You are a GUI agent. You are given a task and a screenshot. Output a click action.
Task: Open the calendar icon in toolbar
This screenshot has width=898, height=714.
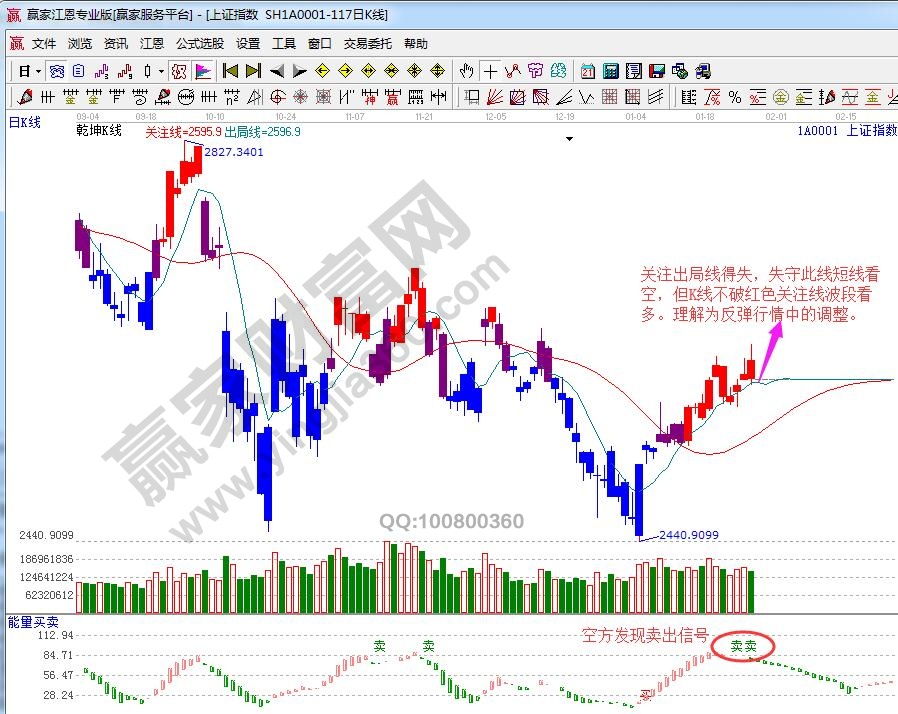tap(587, 71)
